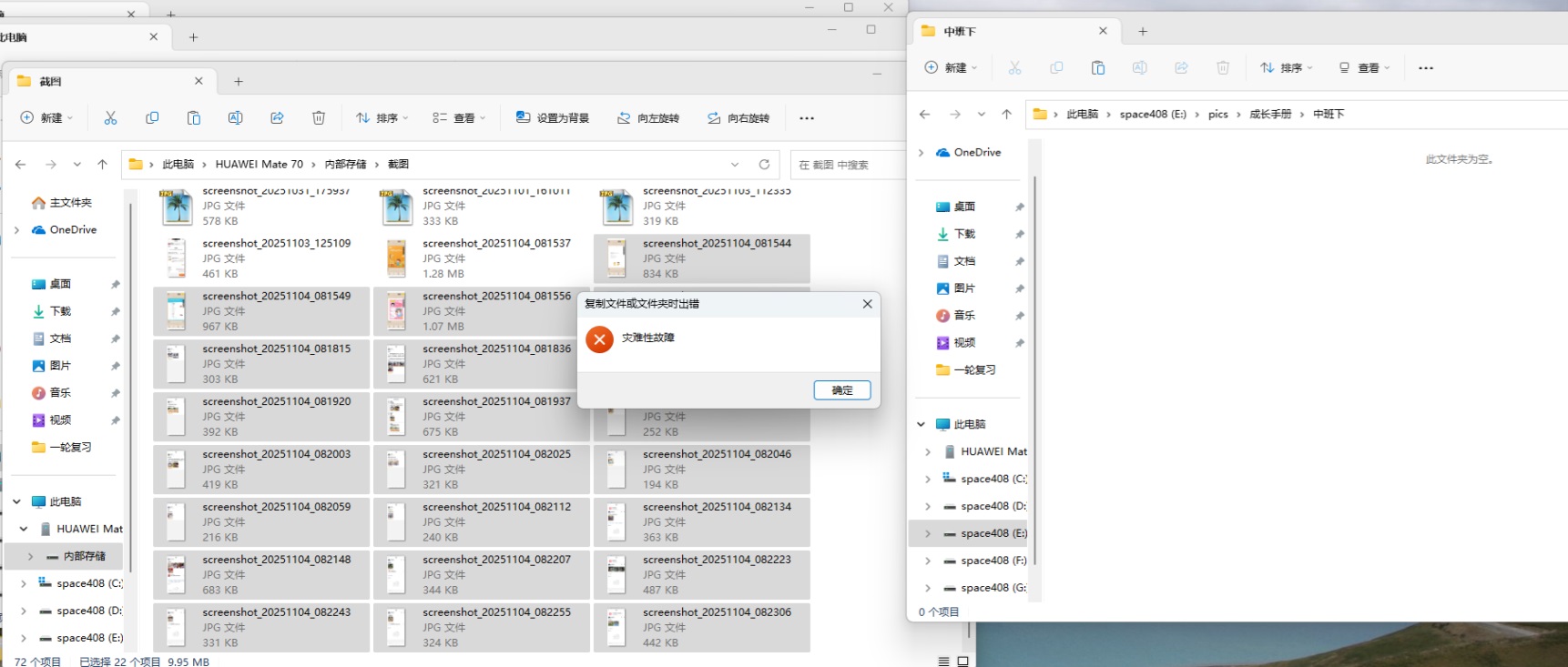Go up one level in 截图 window
The image size is (1568, 667).
click(x=102, y=165)
